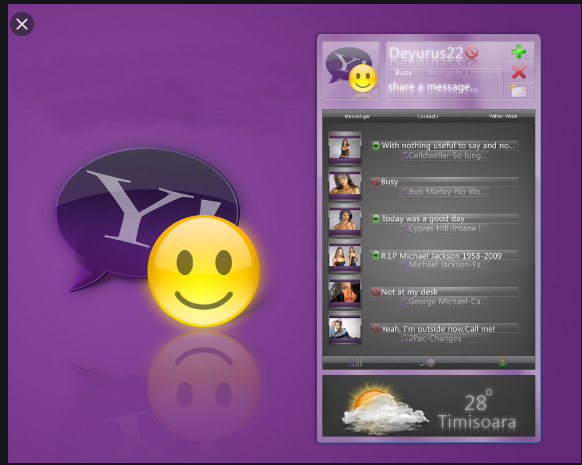This screenshot has height=465, width=582.
Task: Select status 'Yeah, I'm outside now,Call me!'
Action: 438,328
